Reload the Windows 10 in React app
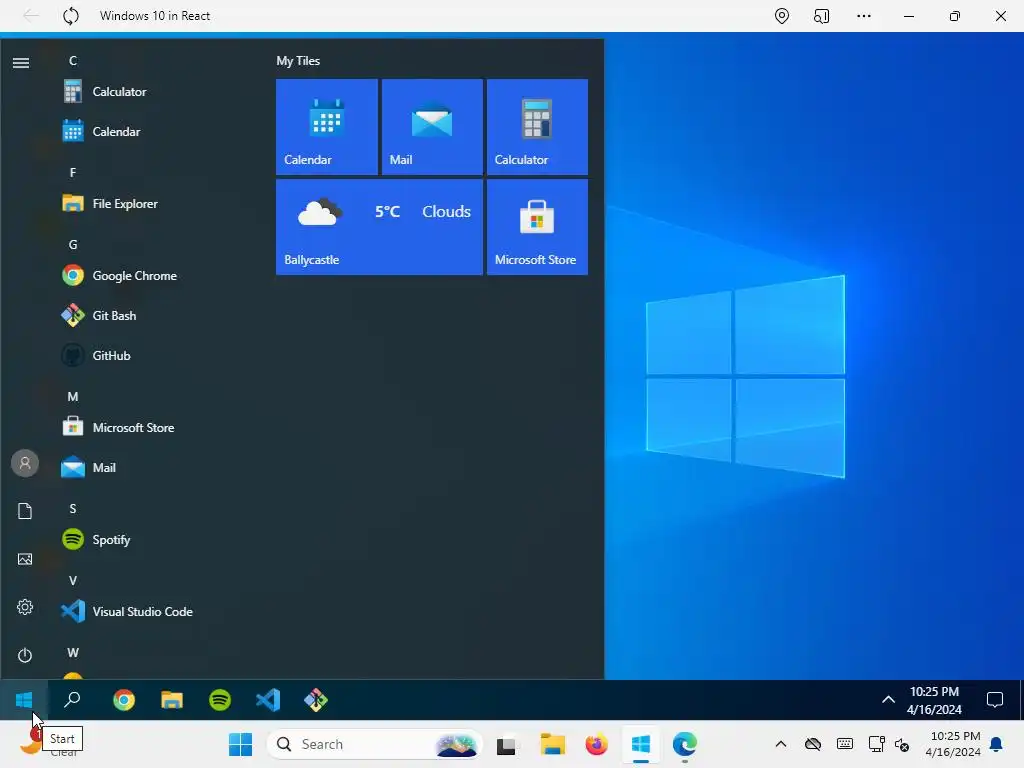 point(71,16)
